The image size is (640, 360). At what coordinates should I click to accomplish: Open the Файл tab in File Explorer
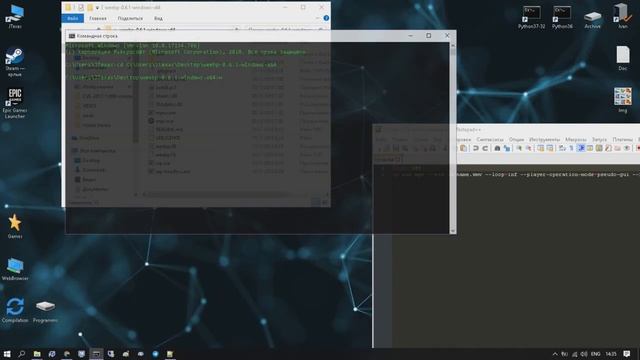pos(73,18)
